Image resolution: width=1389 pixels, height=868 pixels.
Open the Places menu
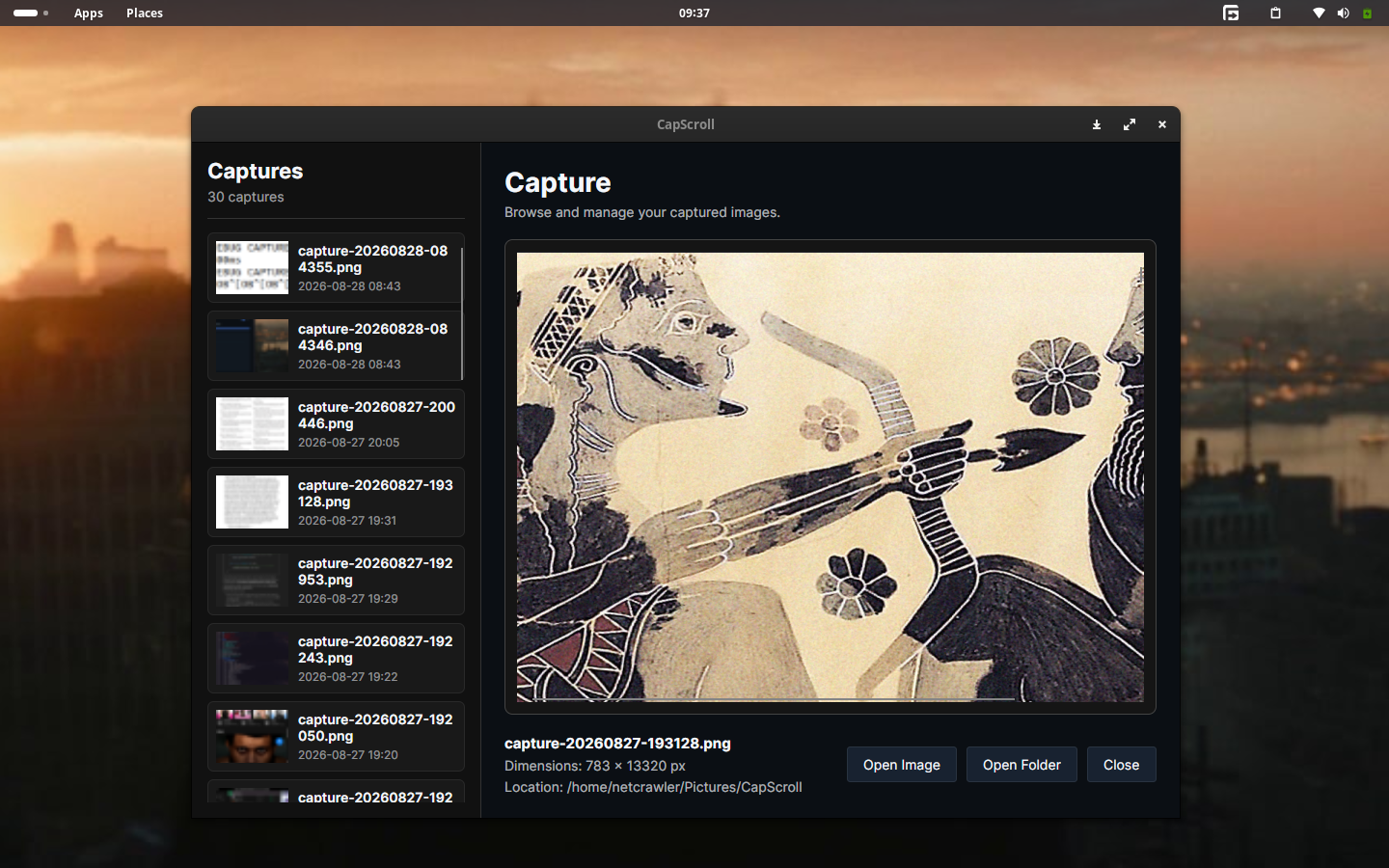[145, 13]
